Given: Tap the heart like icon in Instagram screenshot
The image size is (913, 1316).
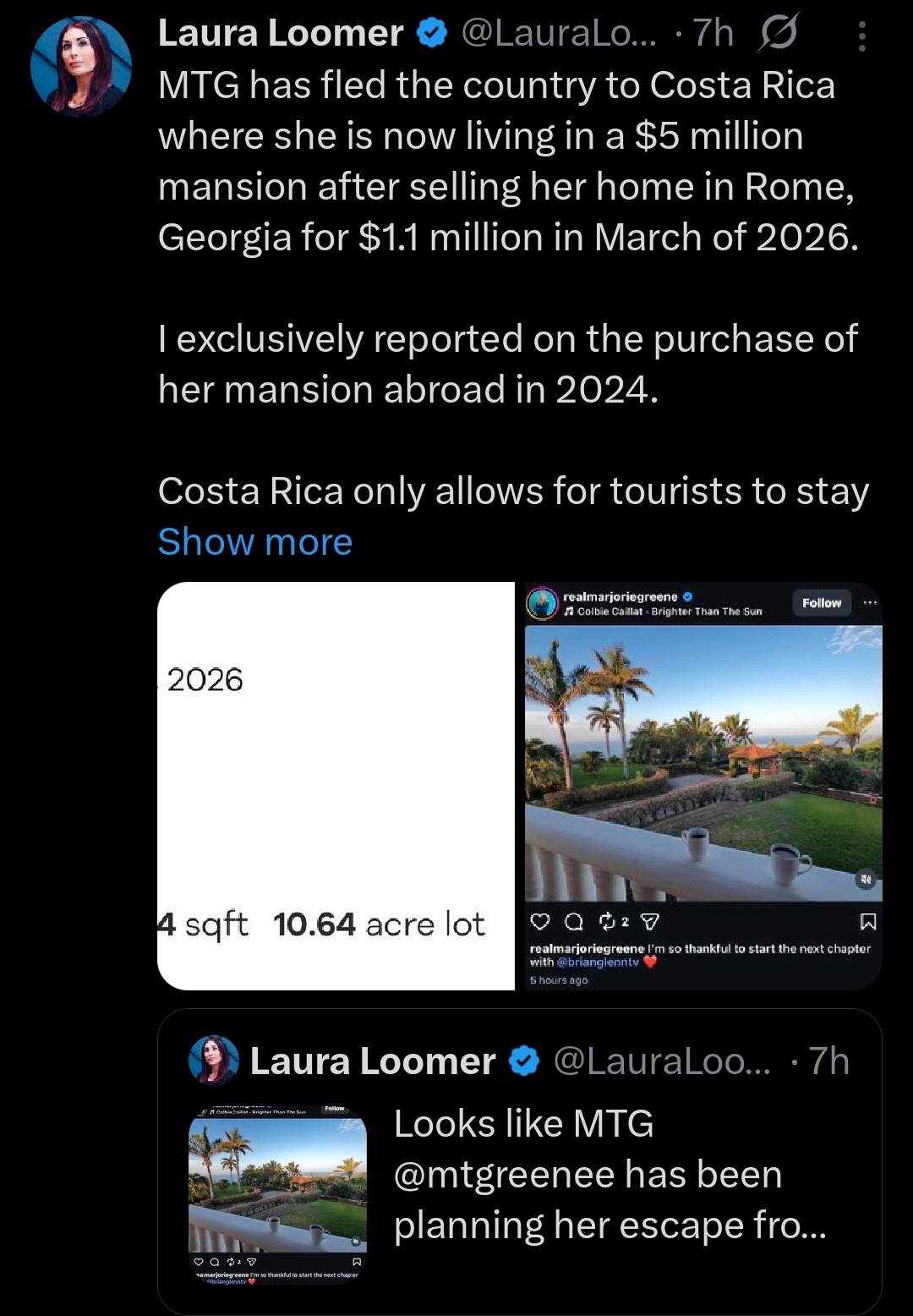Looking at the screenshot, I should 539,922.
